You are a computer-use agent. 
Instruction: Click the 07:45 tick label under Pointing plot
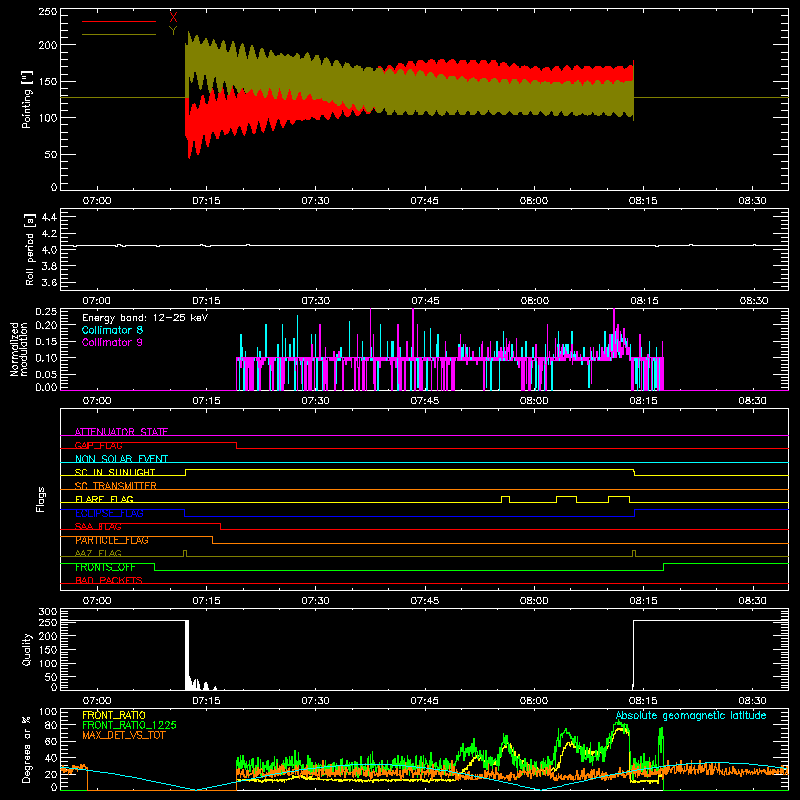[425, 201]
